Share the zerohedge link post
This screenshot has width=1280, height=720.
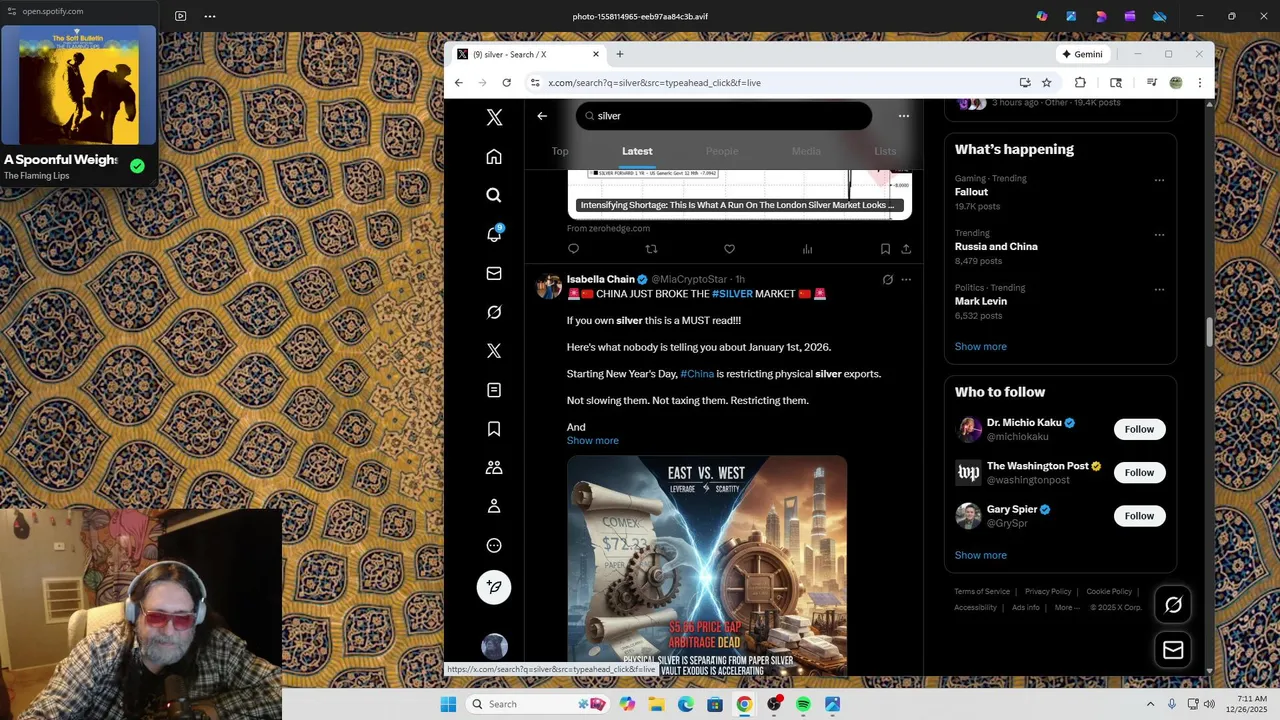click(x=906, y=249)
